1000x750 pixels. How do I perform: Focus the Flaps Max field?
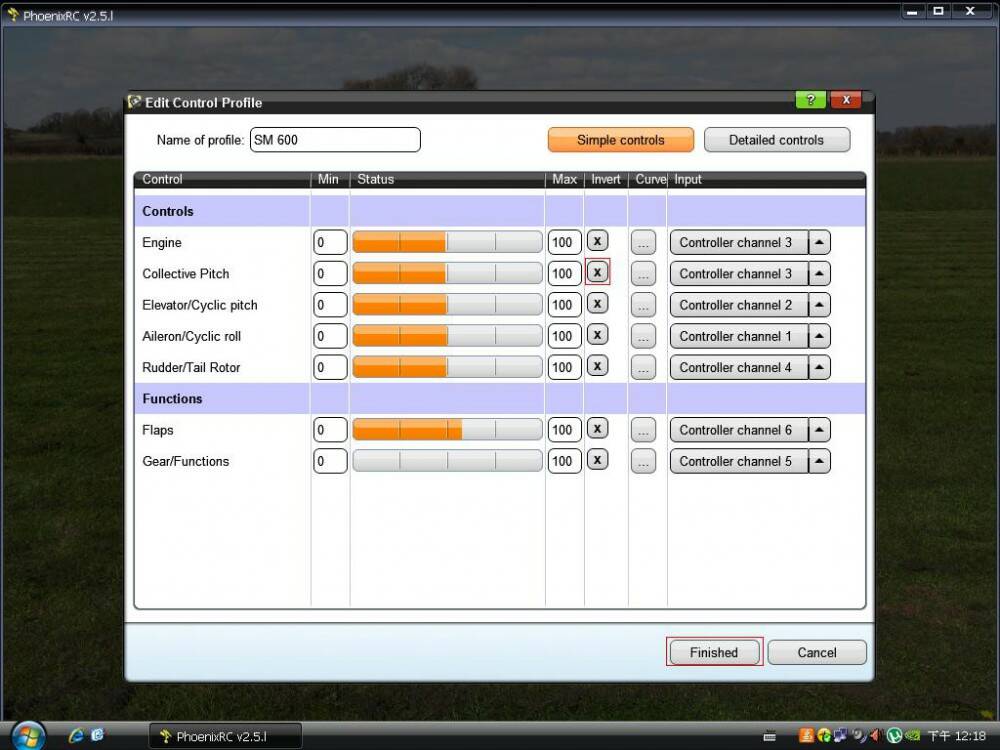click(564, 430)
